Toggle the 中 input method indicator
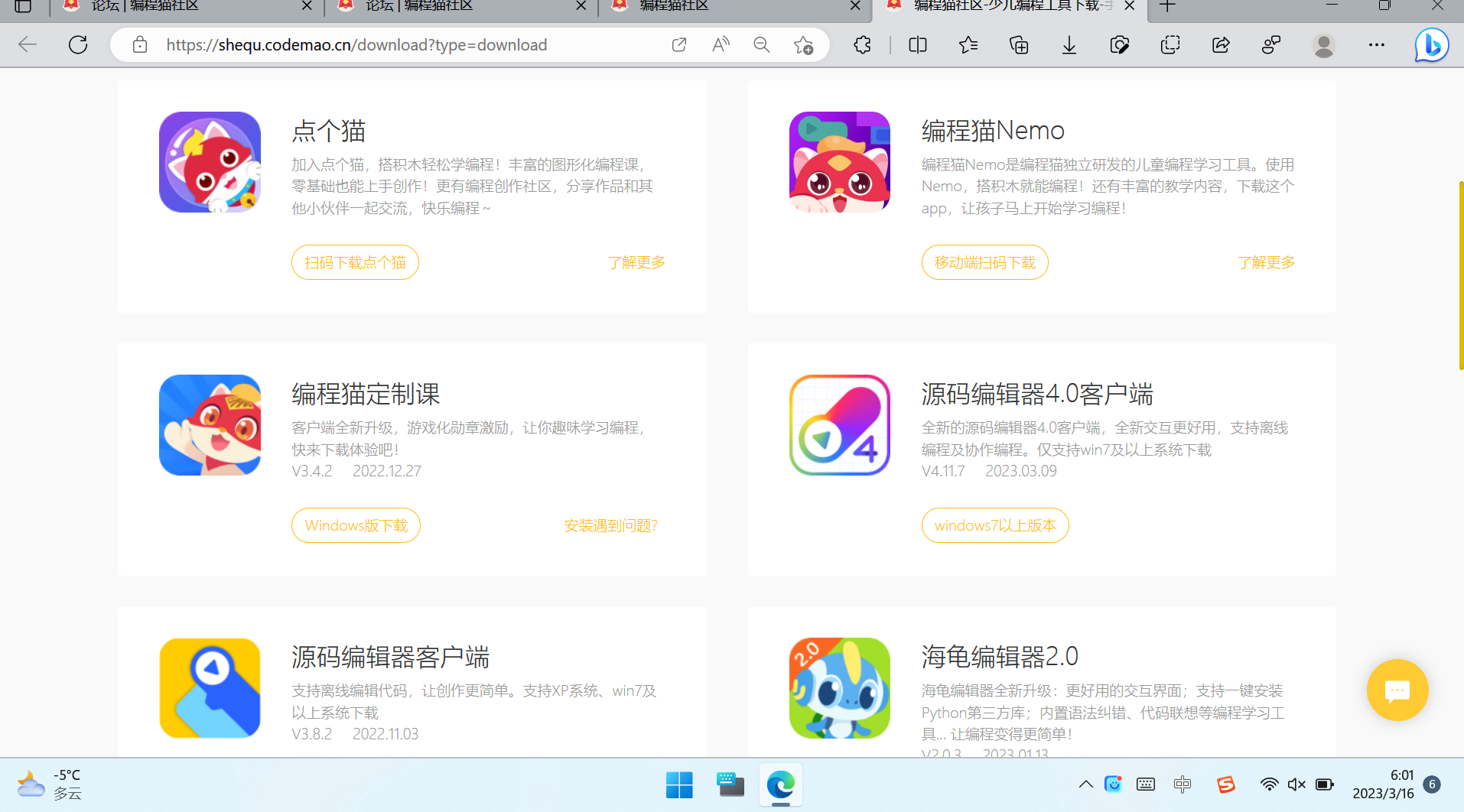Viewport: 1464px width, 812px height. point(1183,784)
